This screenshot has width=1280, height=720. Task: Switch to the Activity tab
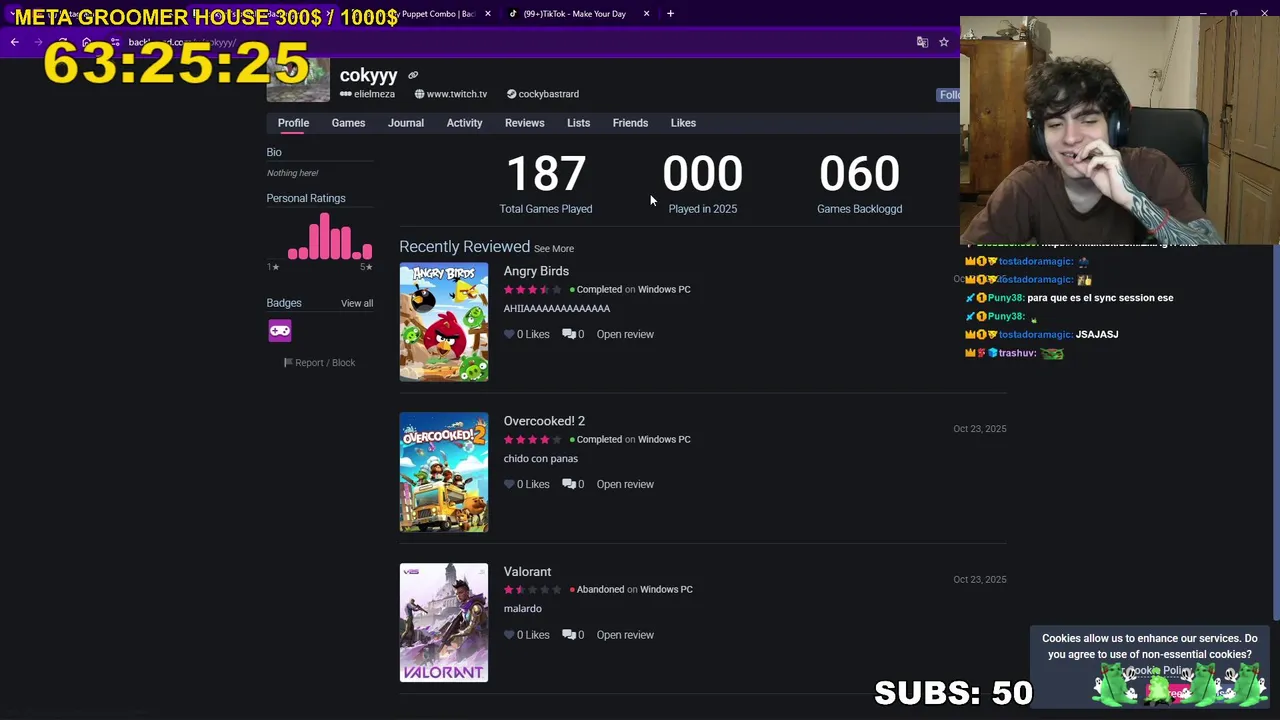[464, 123]
